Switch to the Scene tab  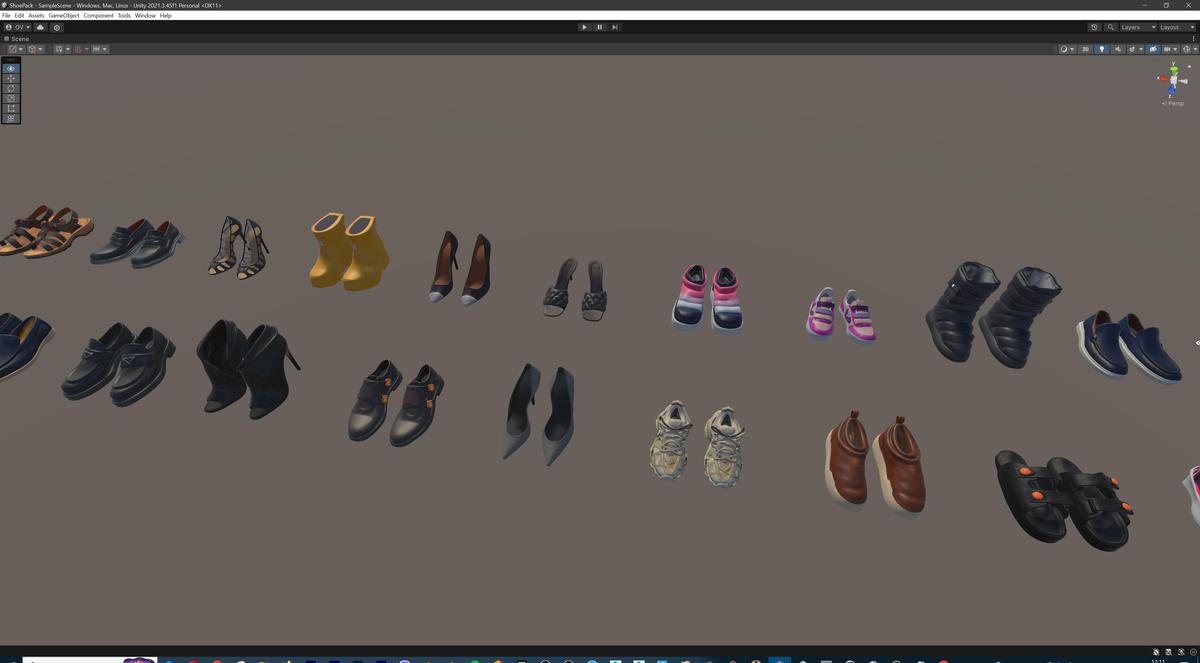click(x=16, y=38)
